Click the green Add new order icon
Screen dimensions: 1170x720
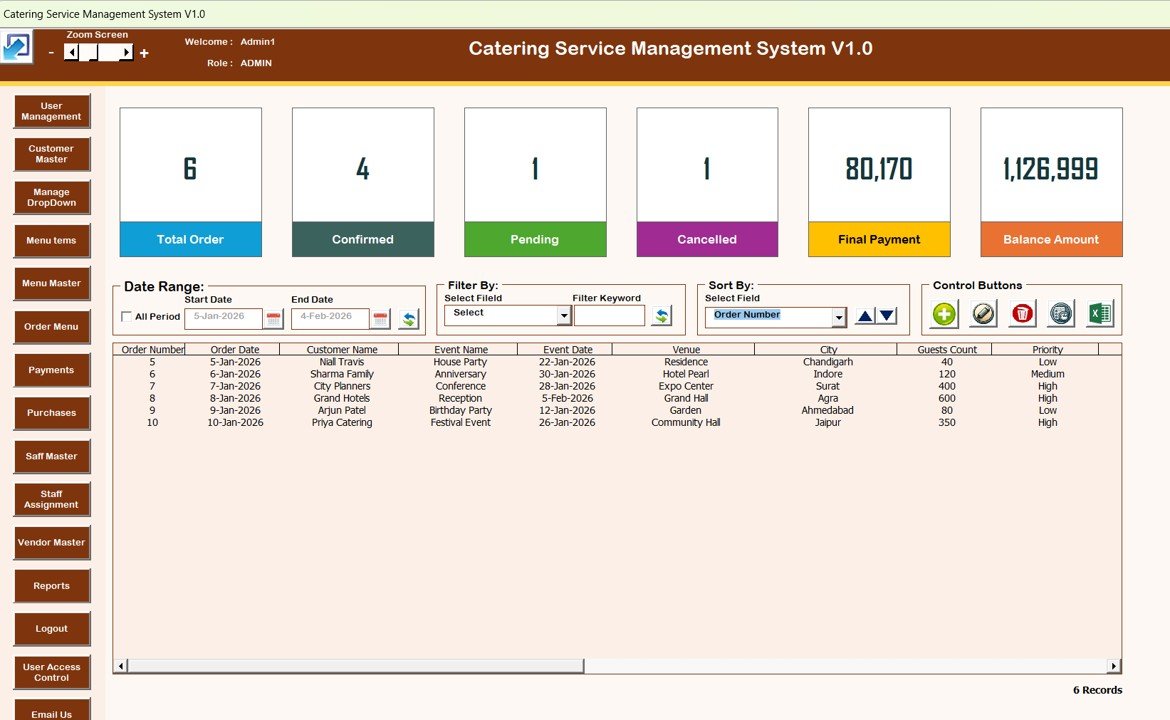point(943,314)
